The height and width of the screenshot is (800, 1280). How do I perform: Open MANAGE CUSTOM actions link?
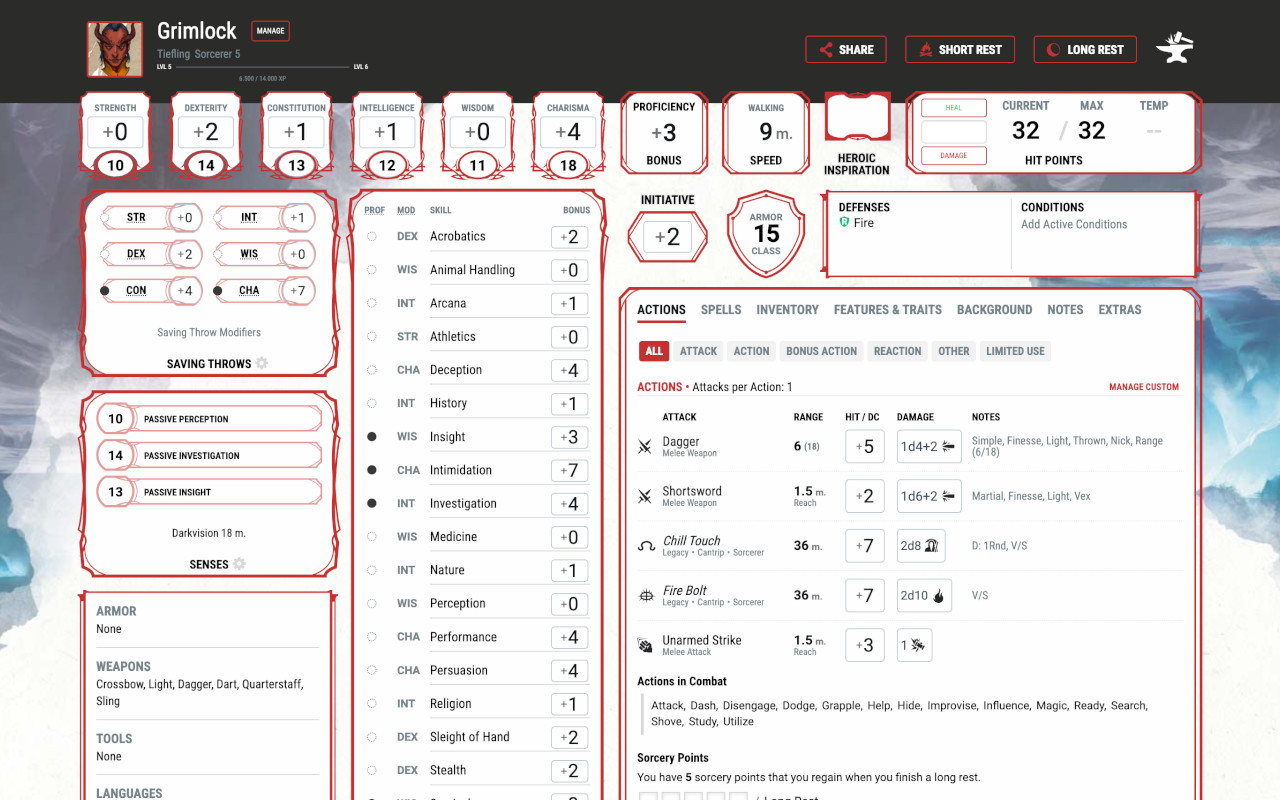point(1144,386)
